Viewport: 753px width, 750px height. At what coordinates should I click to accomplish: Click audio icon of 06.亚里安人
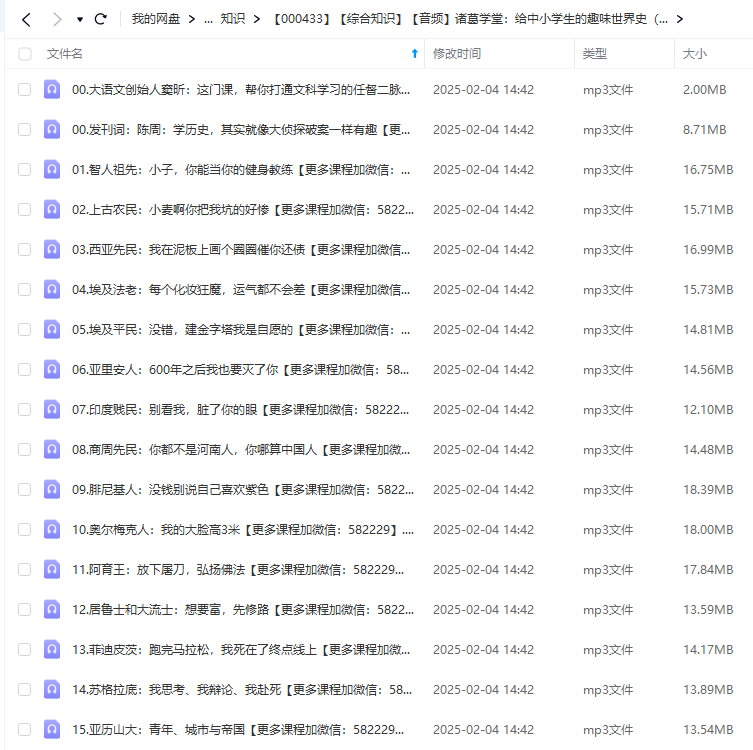pos(52,369)
